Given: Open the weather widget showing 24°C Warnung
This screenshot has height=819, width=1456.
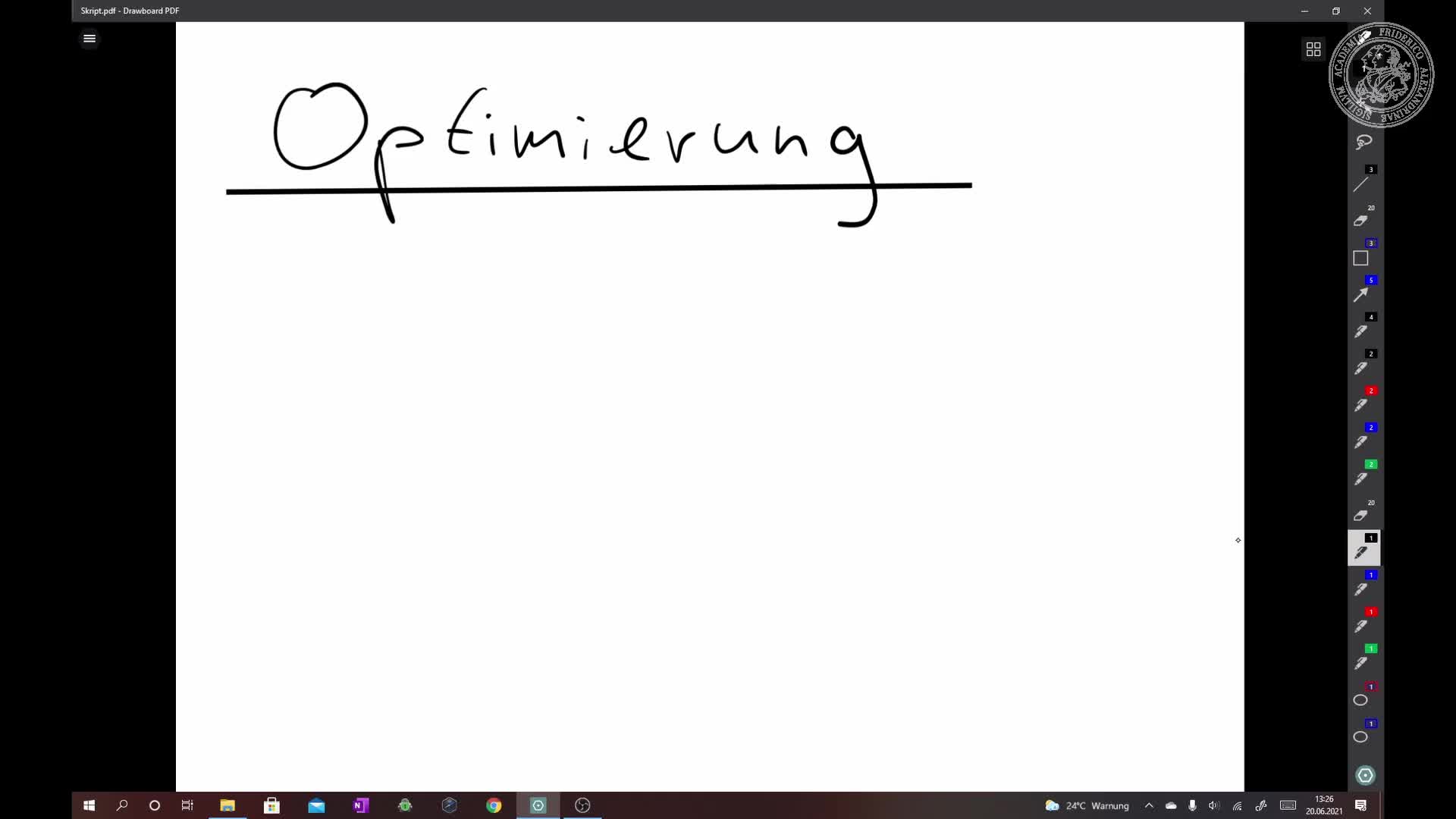Looking at the screenshot, I should (x=1084, y=805).
